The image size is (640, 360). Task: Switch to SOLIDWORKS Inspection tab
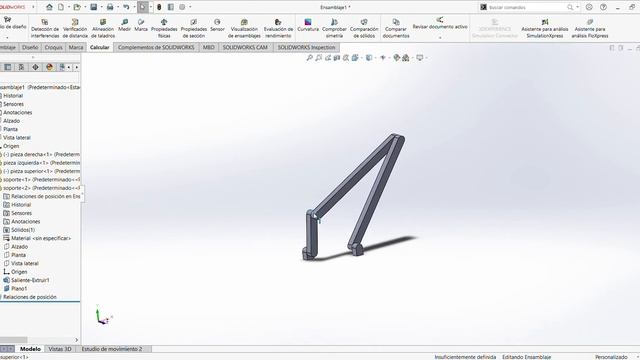(306, 47)
